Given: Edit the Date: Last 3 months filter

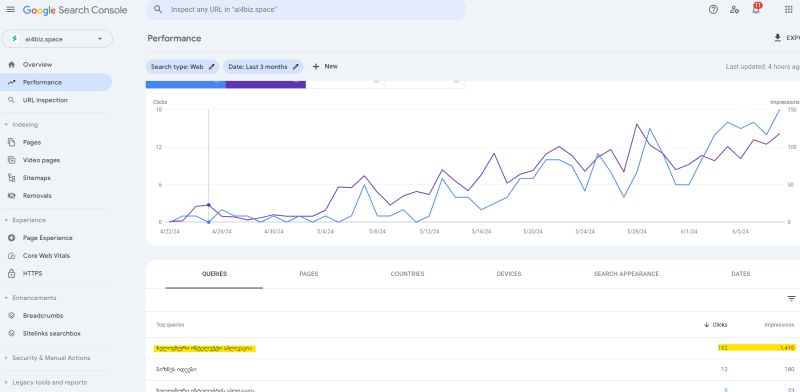Looking at the screenshot, I should point(263,67).
